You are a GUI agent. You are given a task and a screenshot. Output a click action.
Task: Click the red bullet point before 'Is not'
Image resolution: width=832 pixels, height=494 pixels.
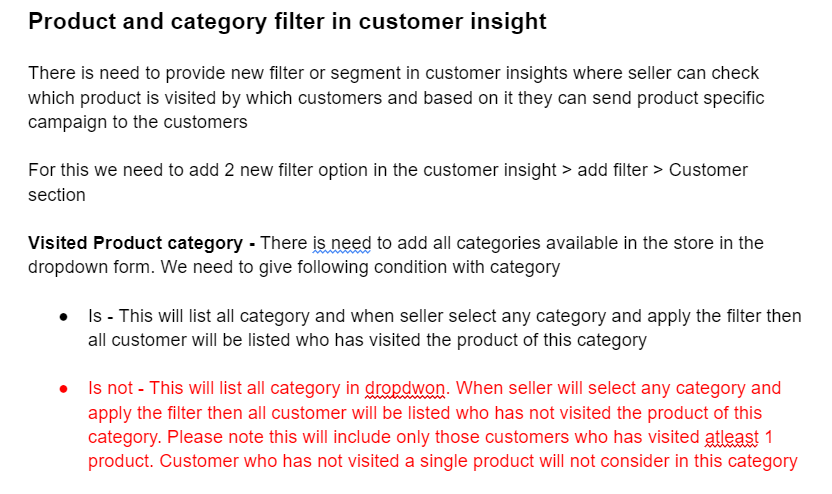click(x=63, y=388)
